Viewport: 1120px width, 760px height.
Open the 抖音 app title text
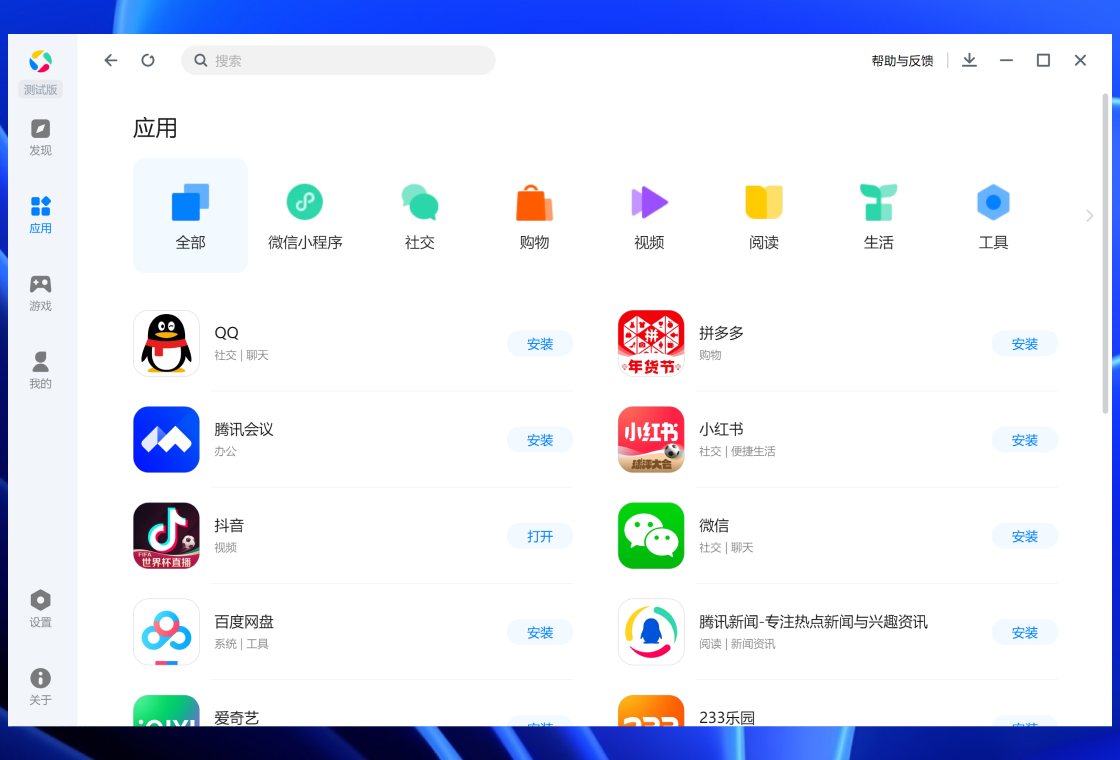(x=229, y=526)
